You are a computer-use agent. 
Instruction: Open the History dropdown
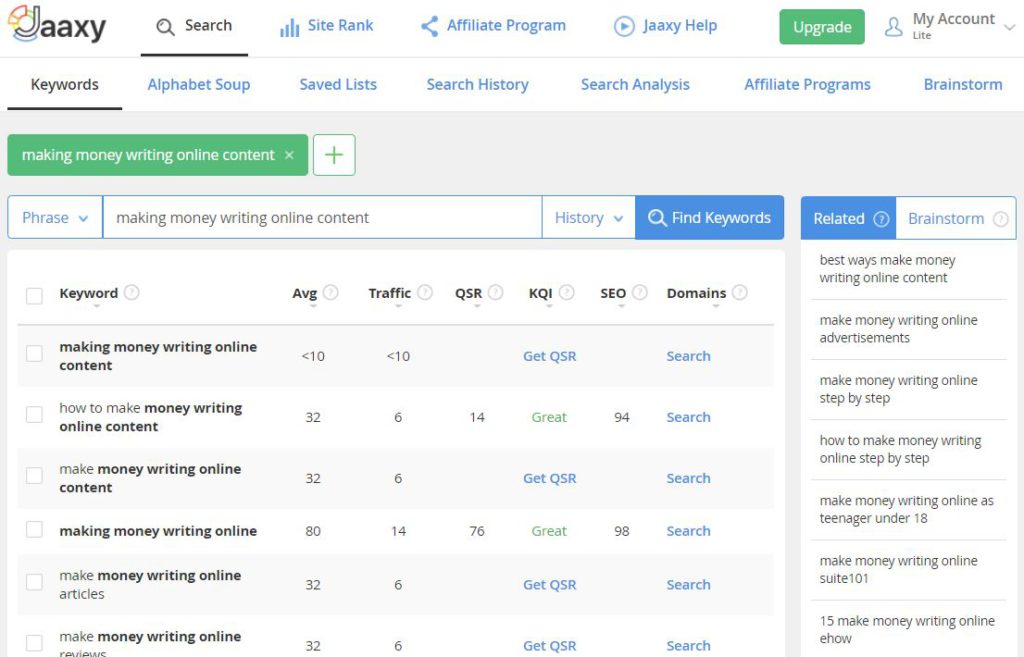588,217
